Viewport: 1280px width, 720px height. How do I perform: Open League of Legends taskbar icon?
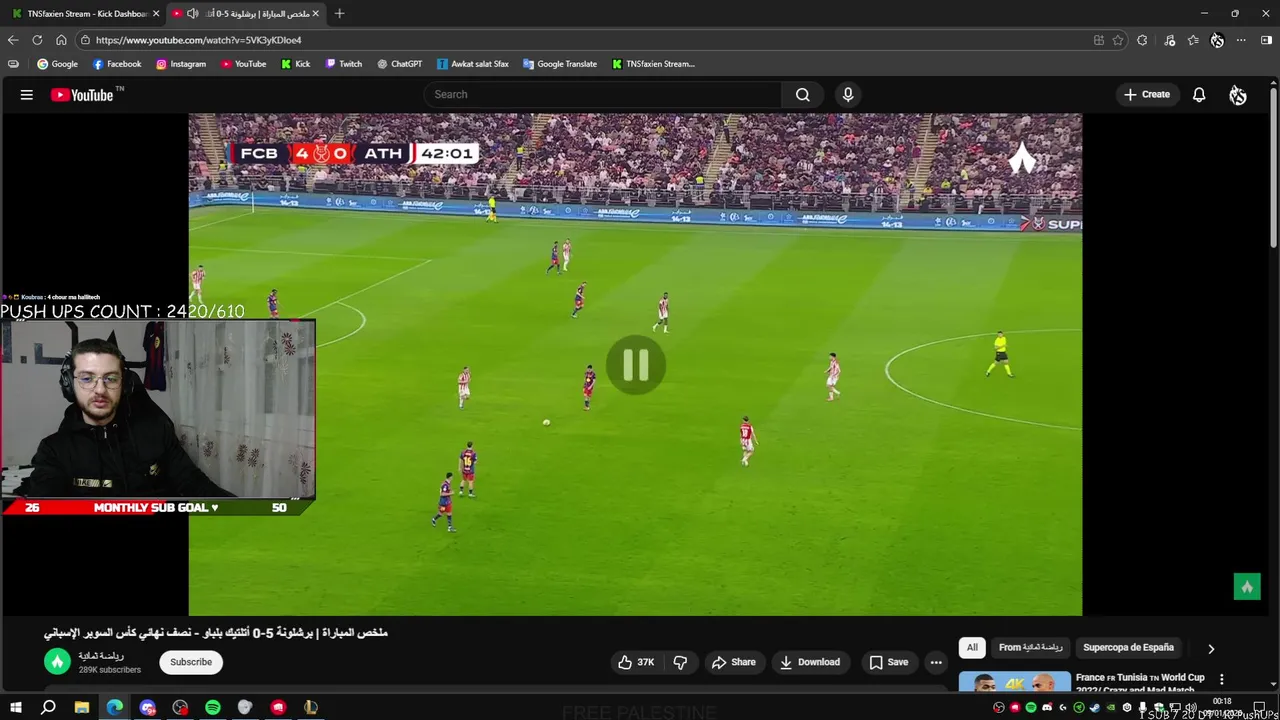click(311, 707)
